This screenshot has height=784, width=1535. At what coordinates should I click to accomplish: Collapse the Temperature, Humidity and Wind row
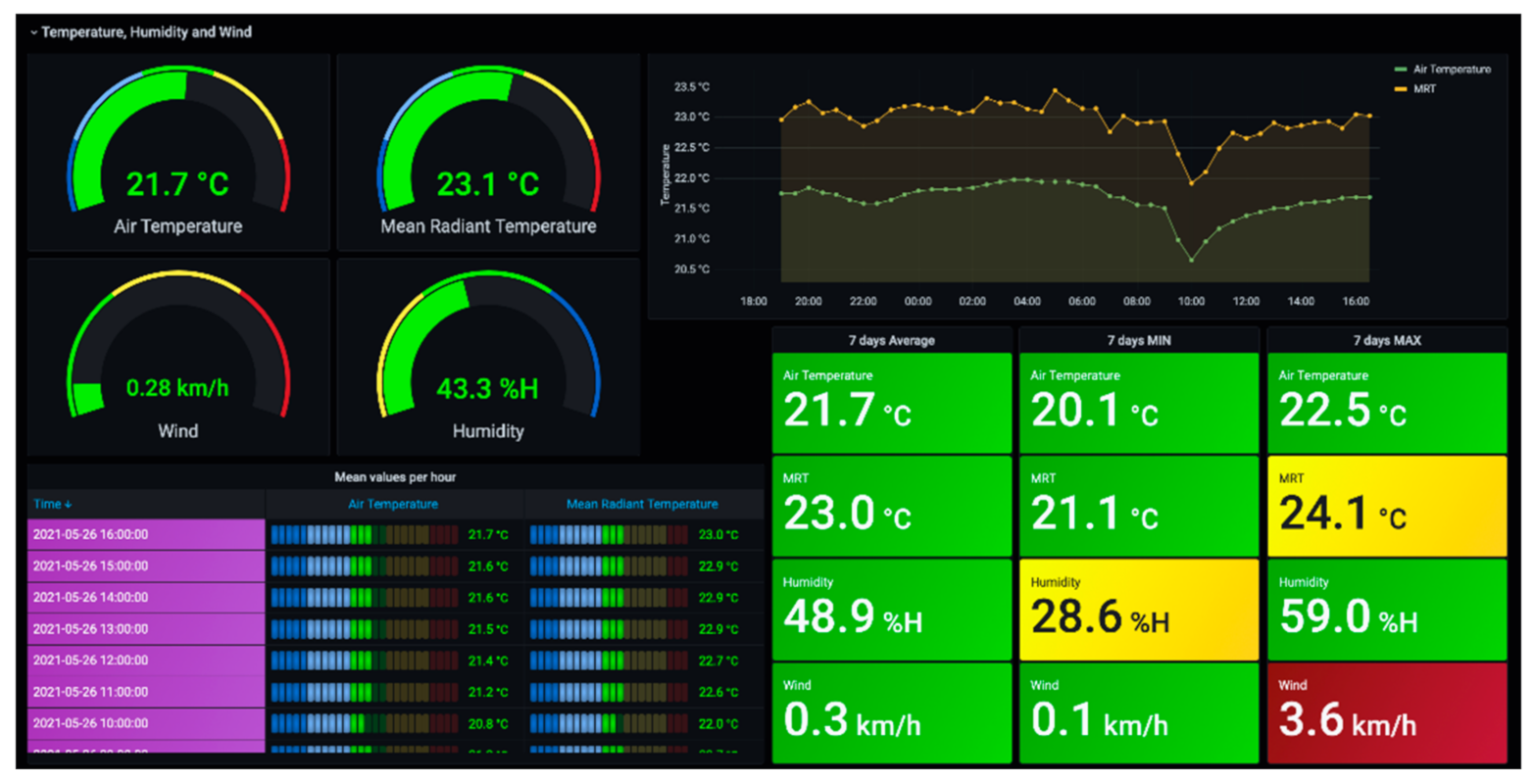coord(34,32)
